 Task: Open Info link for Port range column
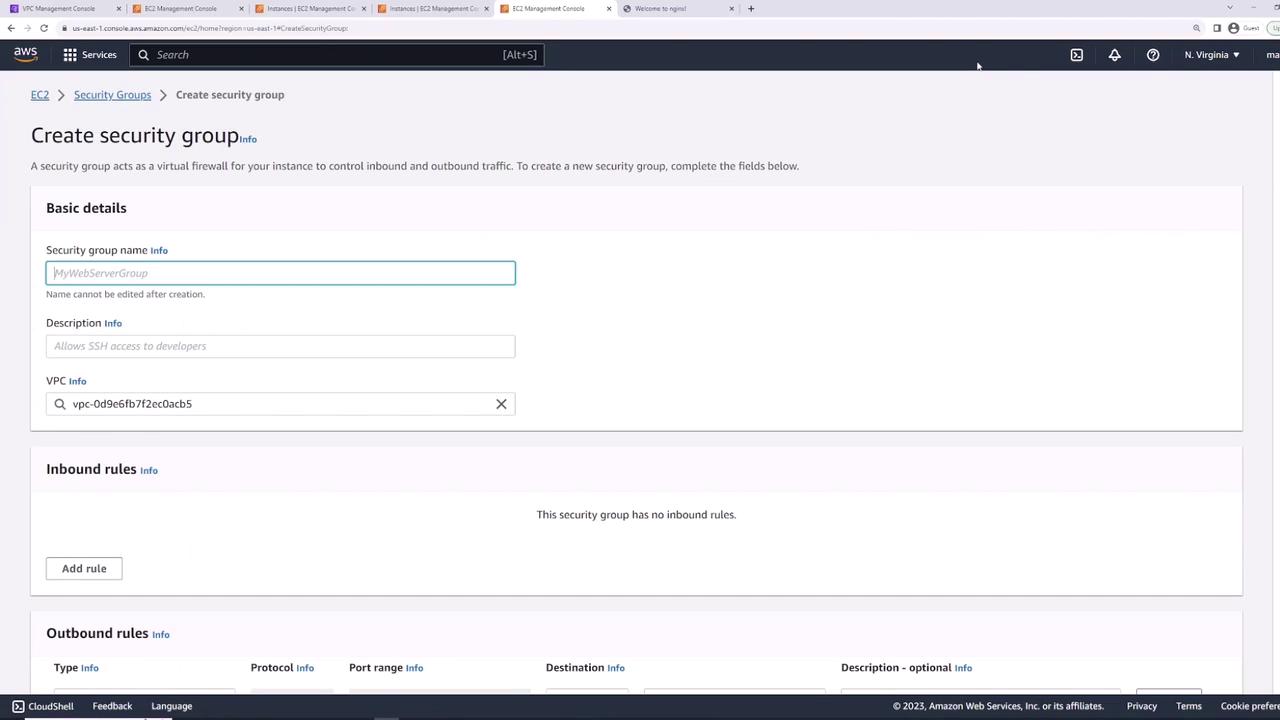click(414, 668)
